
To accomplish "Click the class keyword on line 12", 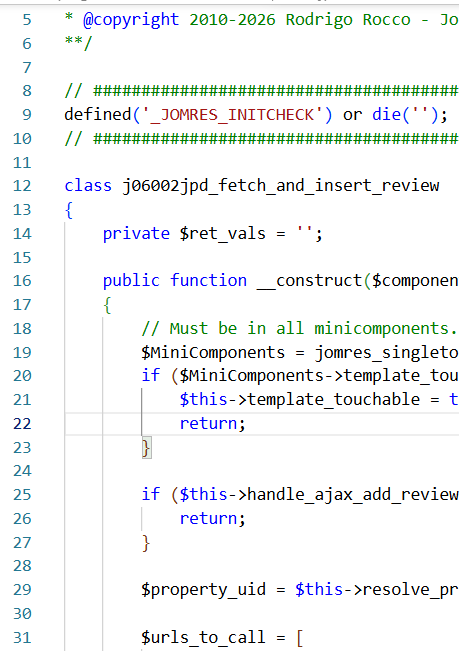I will [88, 186].
